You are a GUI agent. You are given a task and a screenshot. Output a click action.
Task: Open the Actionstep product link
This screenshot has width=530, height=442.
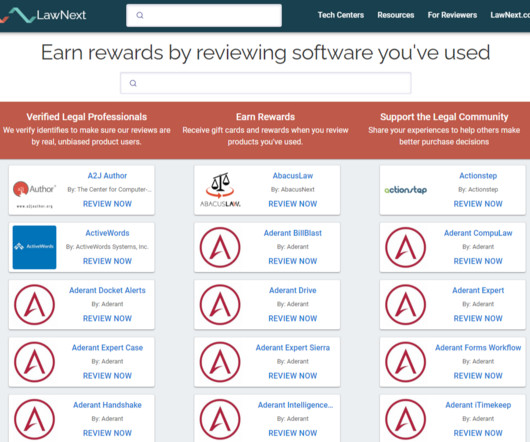click(478, 176)
